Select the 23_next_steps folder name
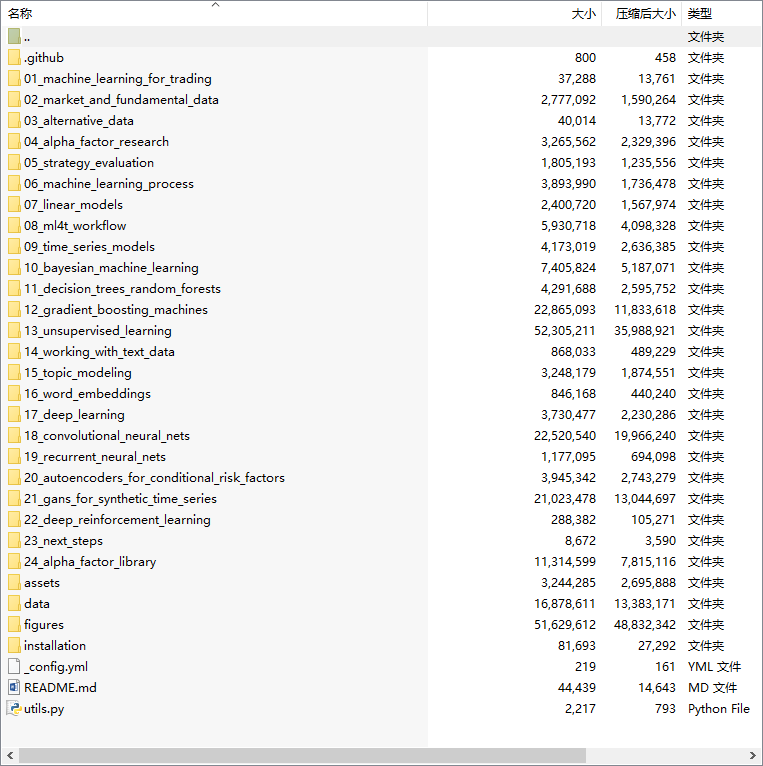The height and width of the screenshot is (766, 763). pos(64,540)
